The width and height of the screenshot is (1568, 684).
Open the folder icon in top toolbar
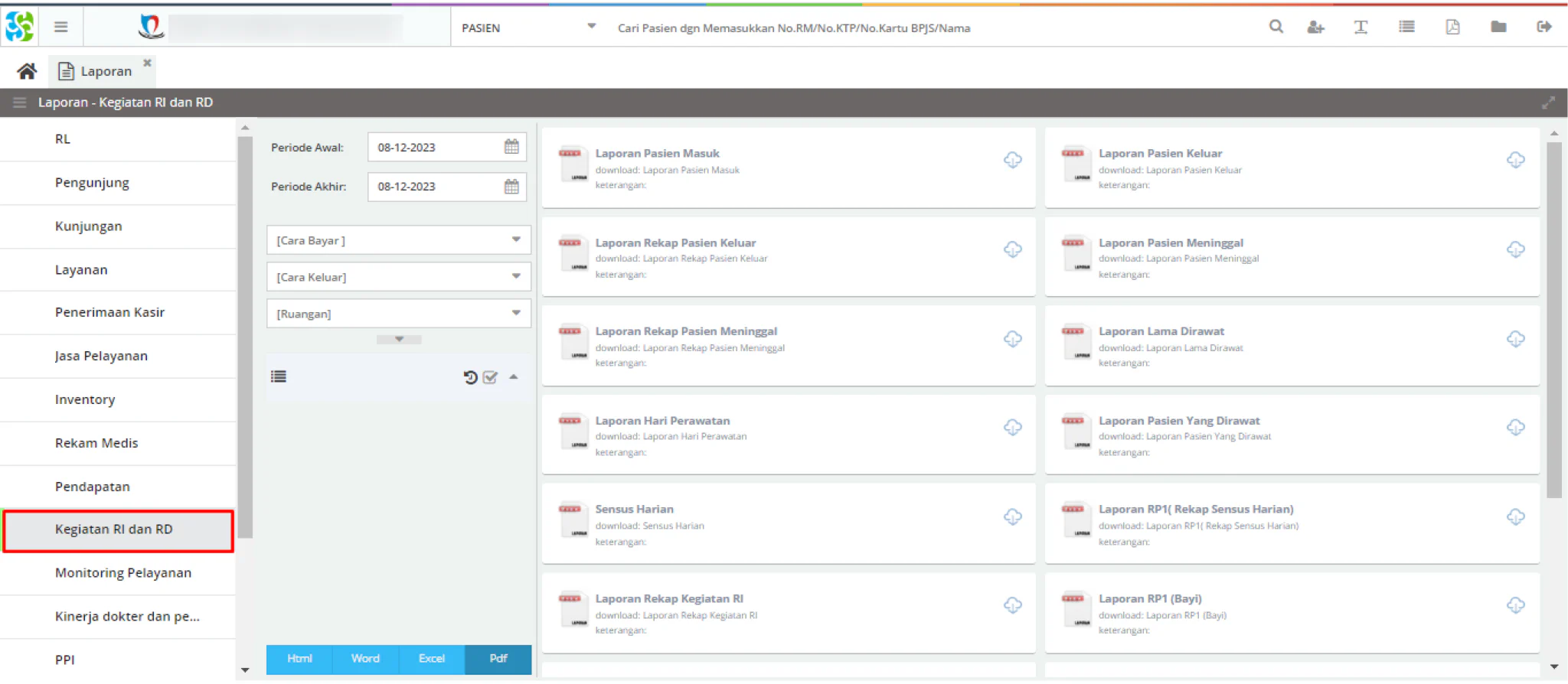point(1498,27)
